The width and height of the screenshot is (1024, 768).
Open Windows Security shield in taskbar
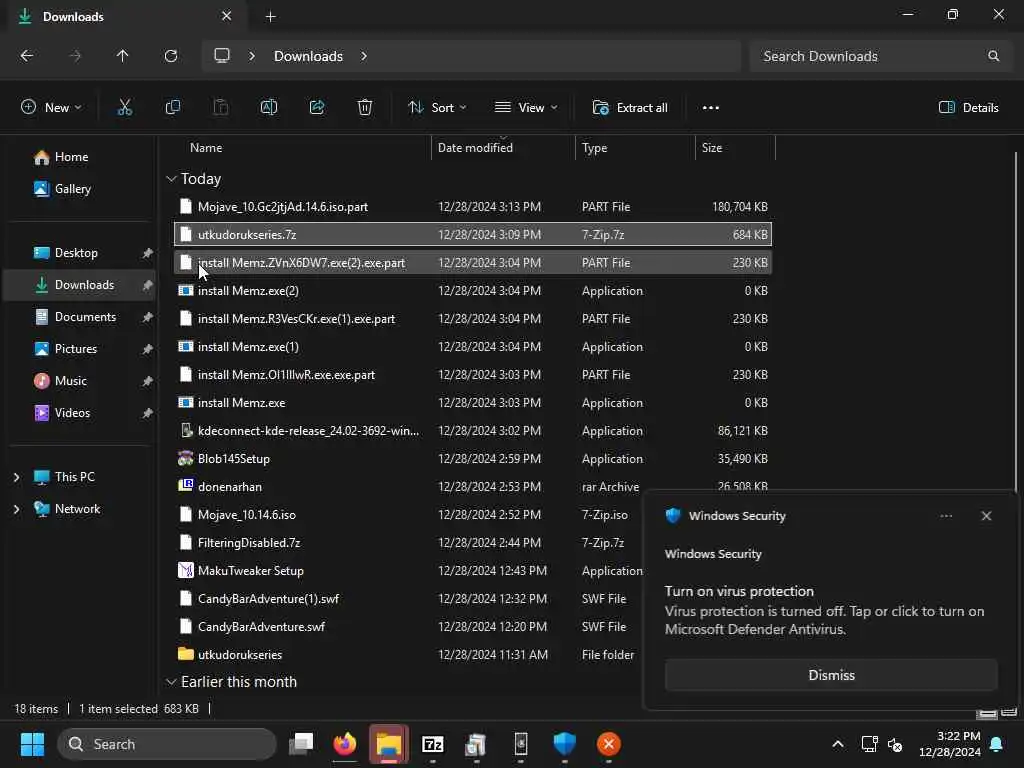(564, 744)
